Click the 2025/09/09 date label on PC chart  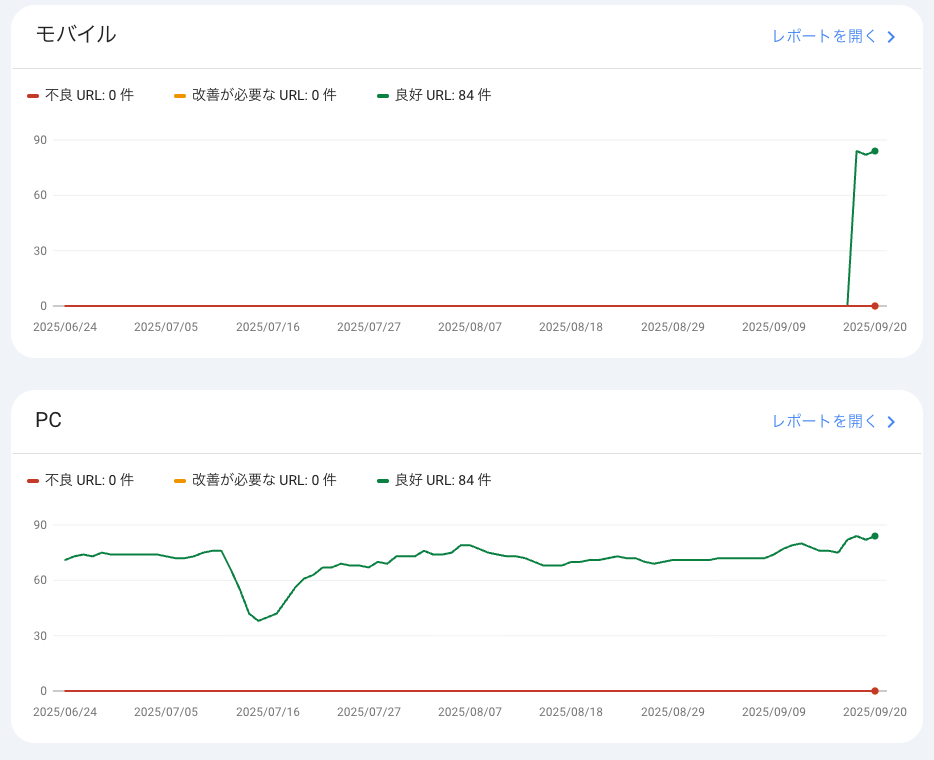pyautogui.click(x=774, y=712)
